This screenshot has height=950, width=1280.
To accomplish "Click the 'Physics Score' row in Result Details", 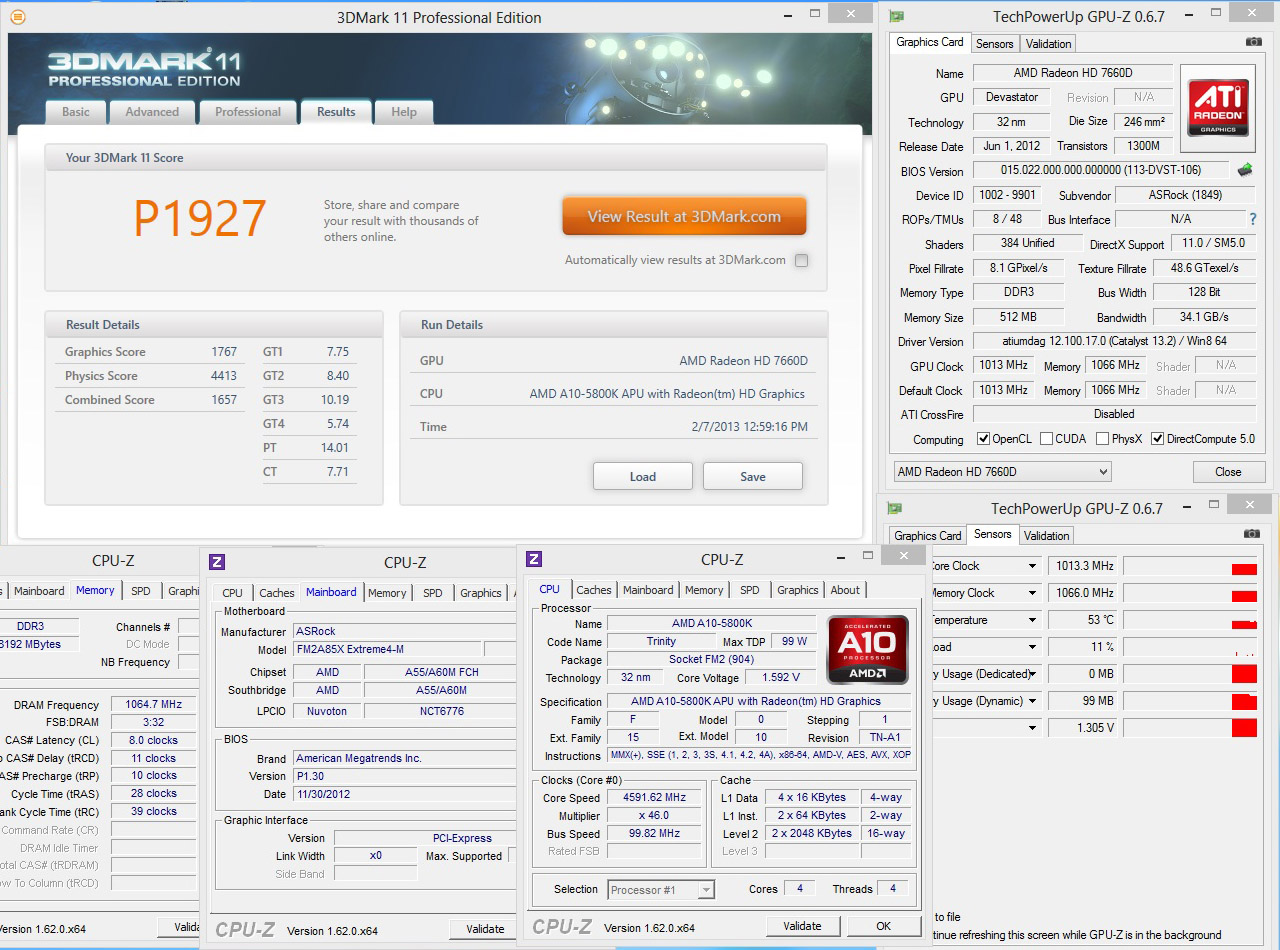I will tap(150, 376).
